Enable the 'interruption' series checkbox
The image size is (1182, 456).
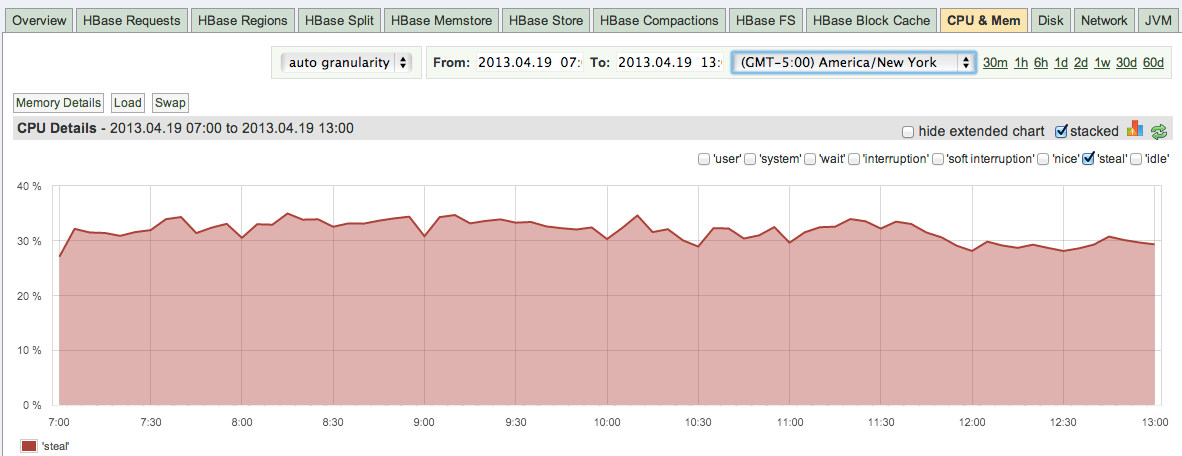click(853, 159)
